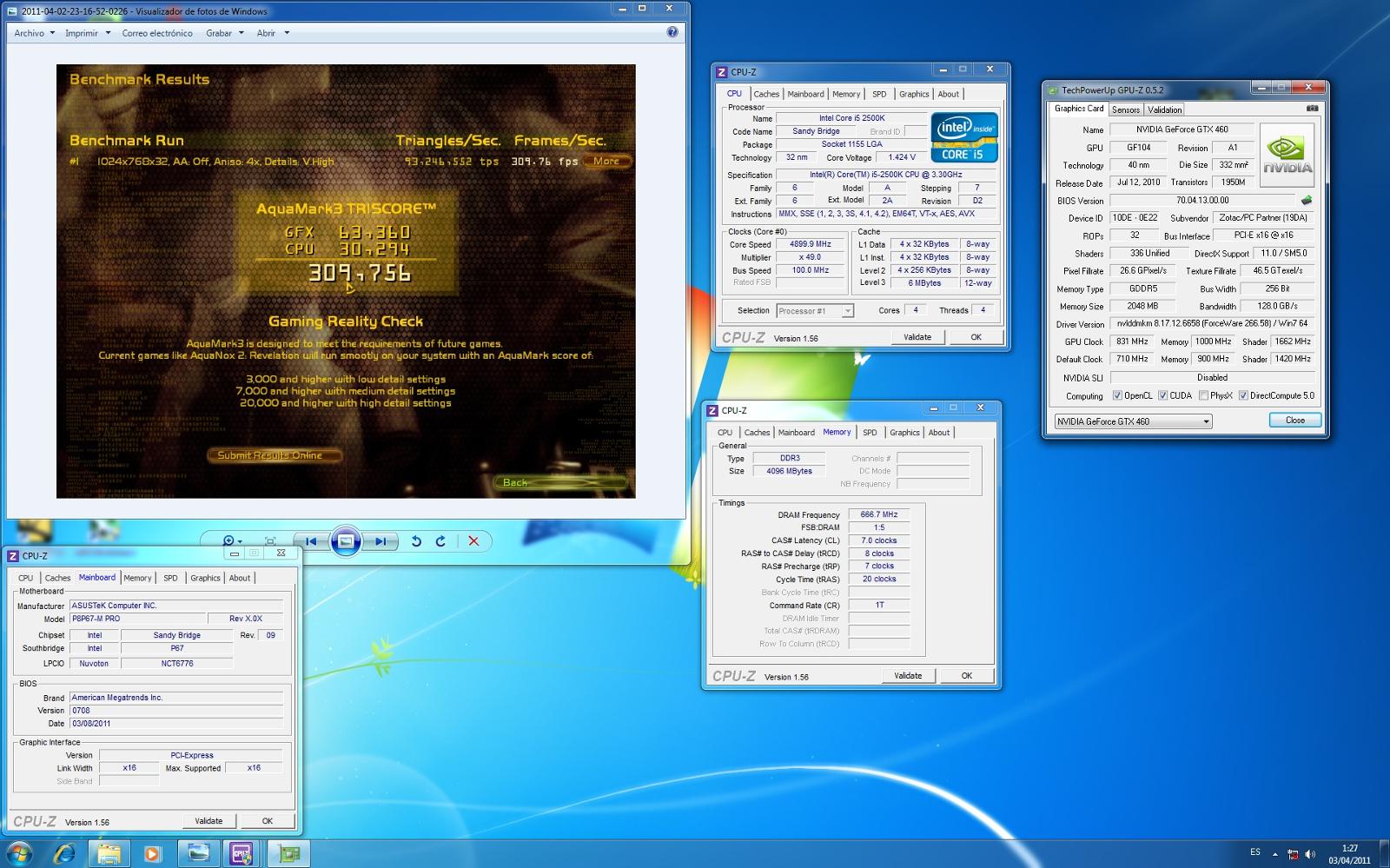The width and height of the screenshot is (1390, 868).
Task: Switch to the Photo Viewer taskbar button
Action: 199,854
